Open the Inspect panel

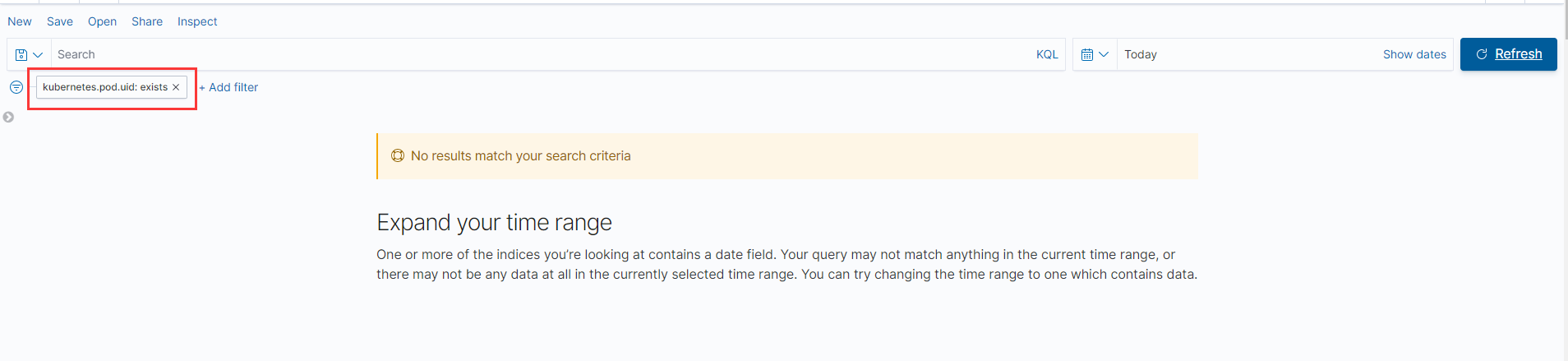(x=197, y=22)
